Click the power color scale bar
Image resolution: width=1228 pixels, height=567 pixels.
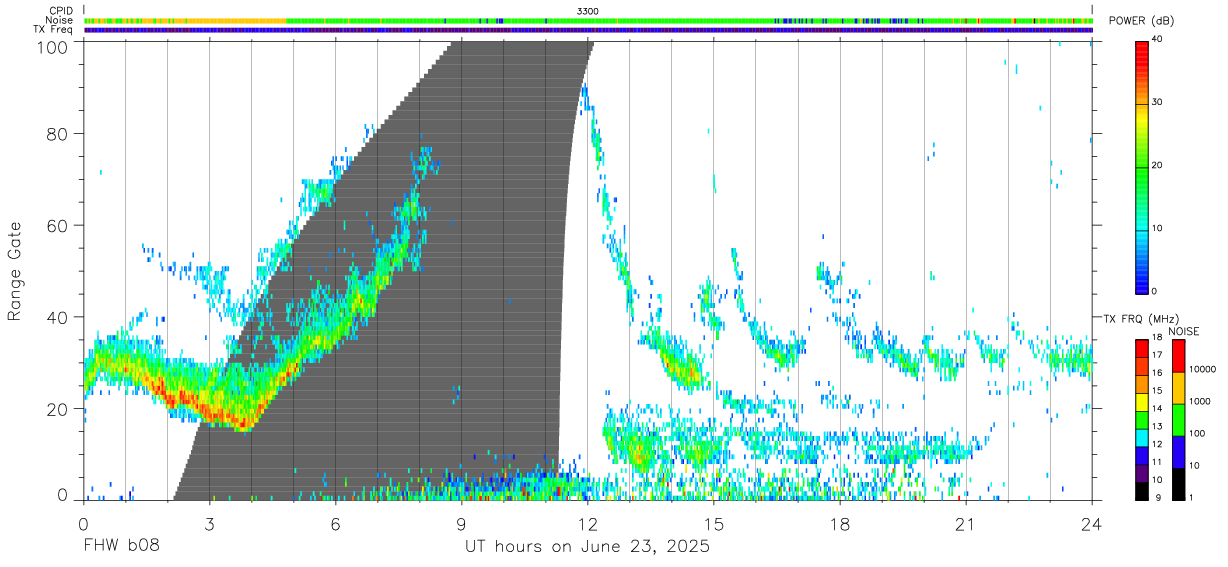[1141, 166]
